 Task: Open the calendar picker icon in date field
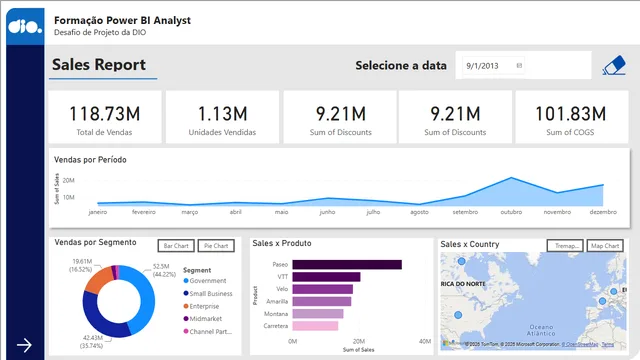tap(519, 65)
